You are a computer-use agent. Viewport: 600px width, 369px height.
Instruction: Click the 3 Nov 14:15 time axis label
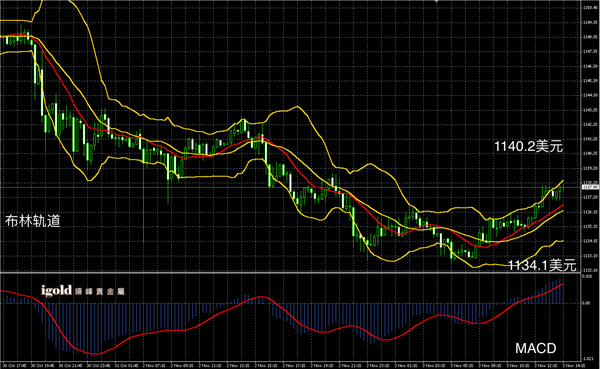[572, 365]
